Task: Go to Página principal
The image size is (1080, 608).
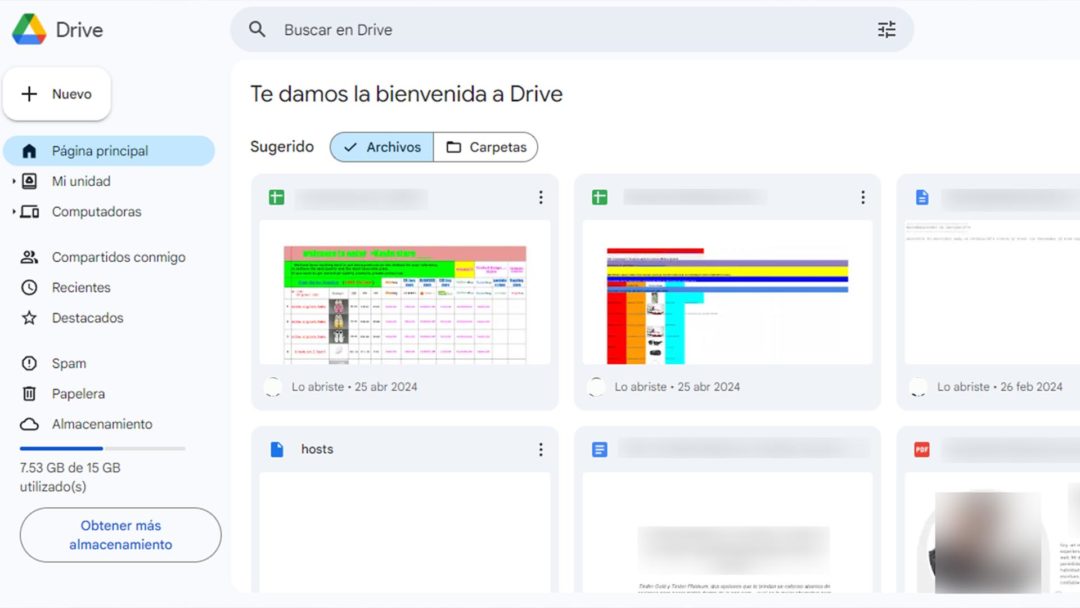Action: tap(99, 150)
